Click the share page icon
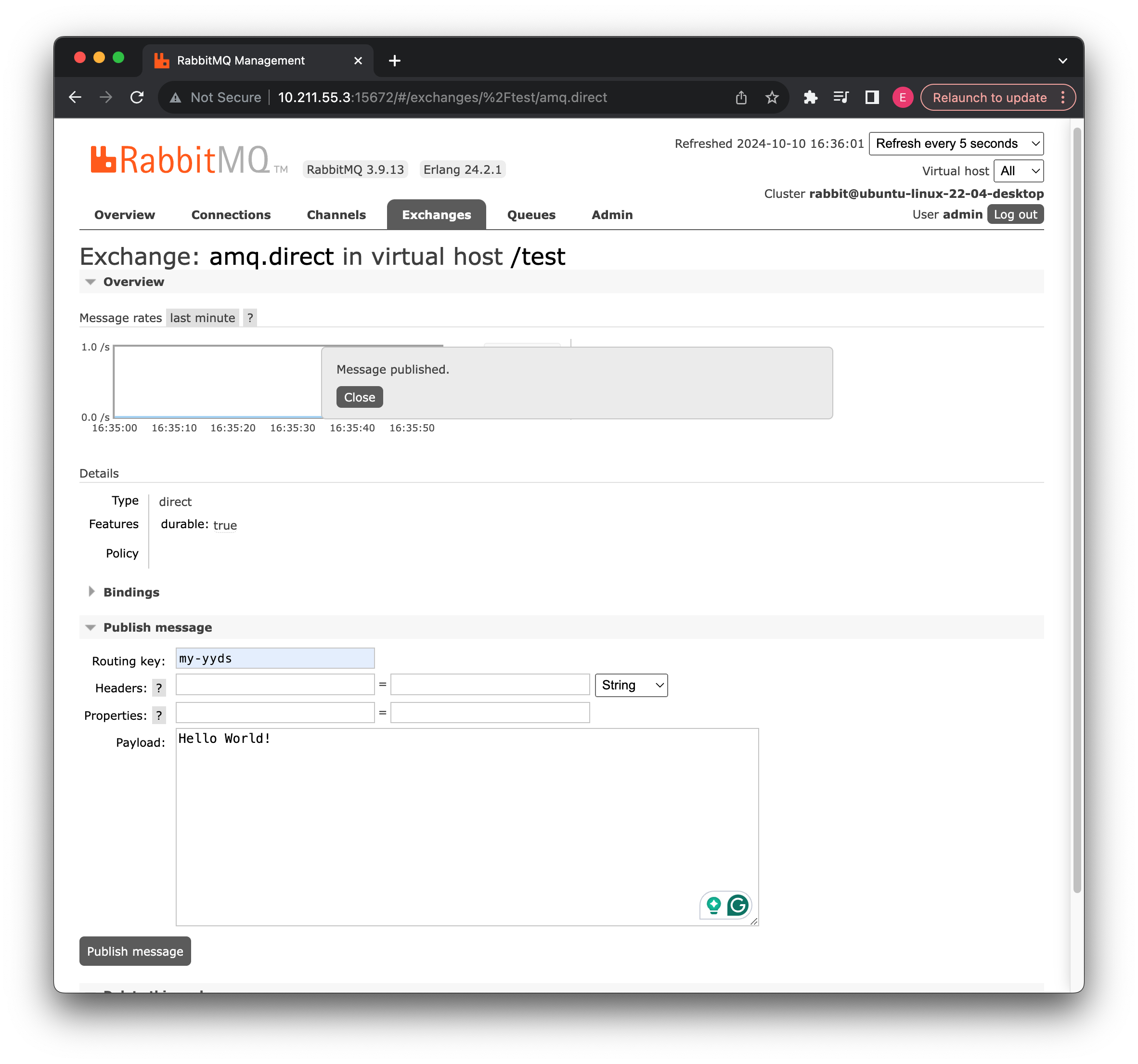This screenshot has width=1138, height=1064. [x=741, y=97]
